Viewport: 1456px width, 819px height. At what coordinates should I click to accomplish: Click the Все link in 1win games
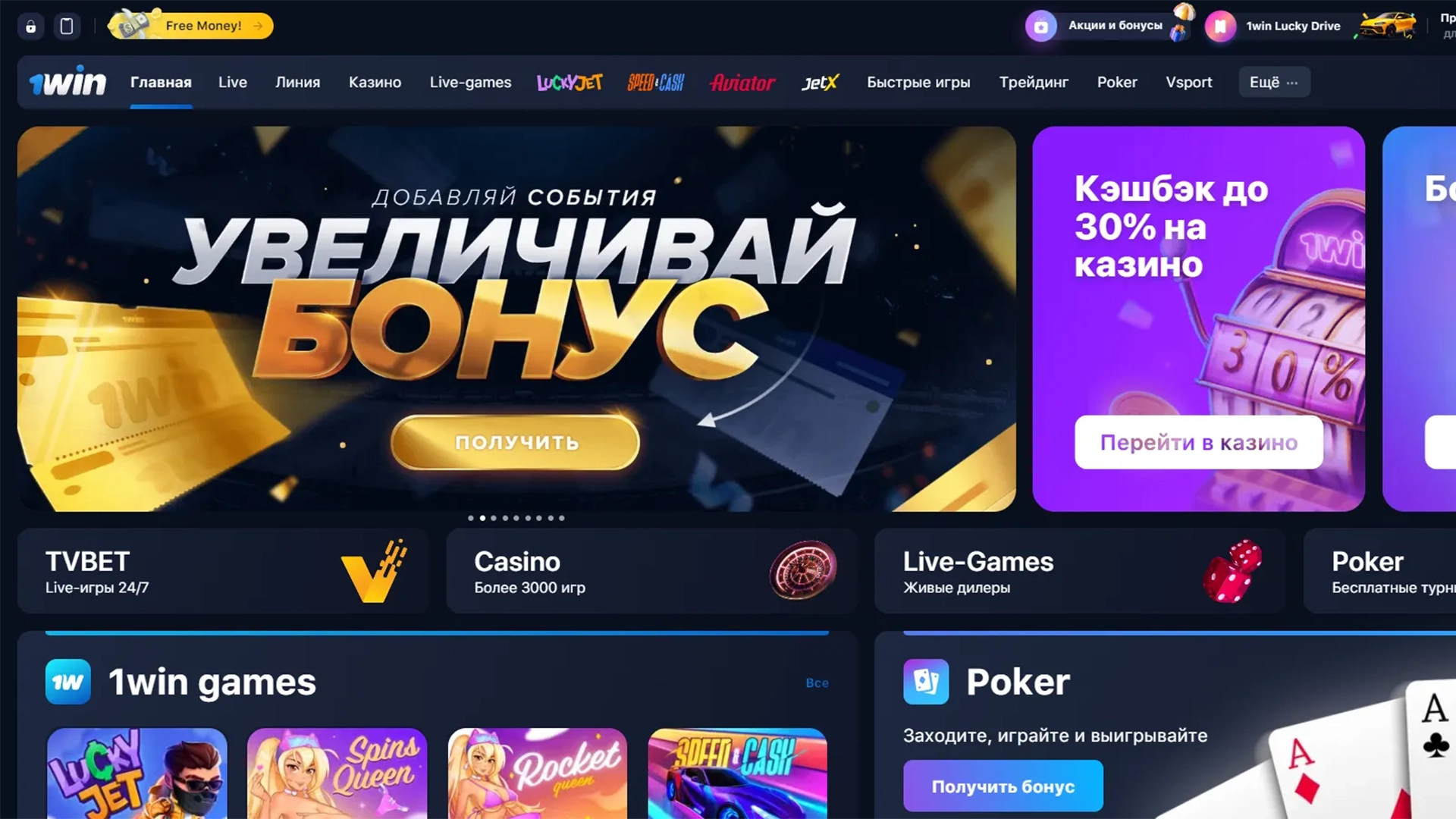817,682
